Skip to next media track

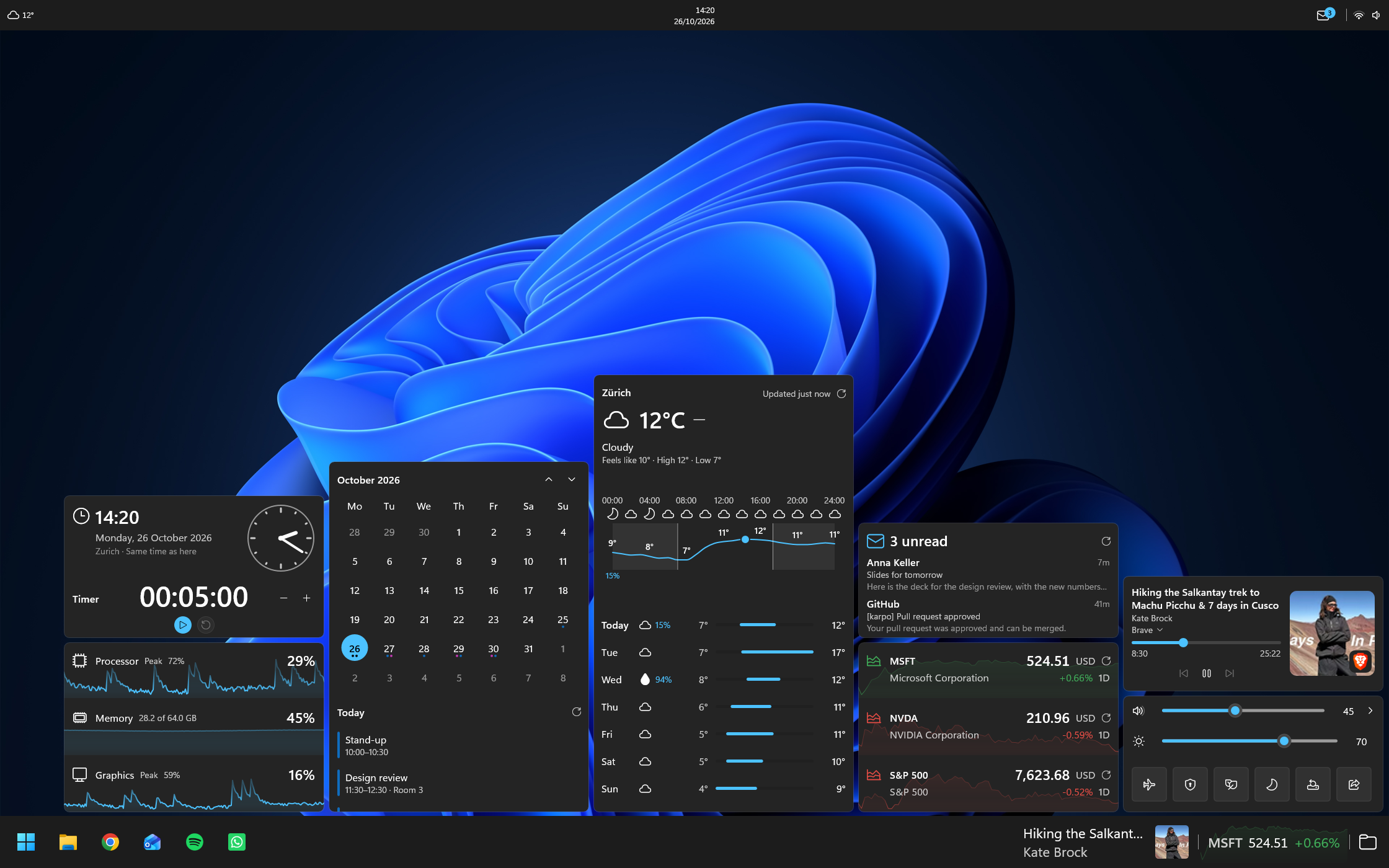coord(1230,673)
